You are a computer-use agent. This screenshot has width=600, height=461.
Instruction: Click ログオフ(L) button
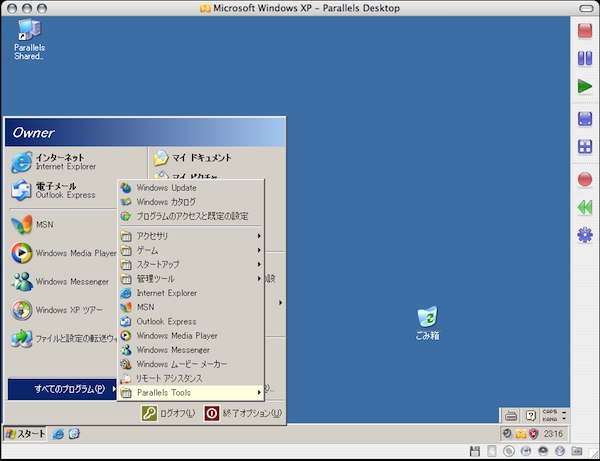[x=168, y=413]
